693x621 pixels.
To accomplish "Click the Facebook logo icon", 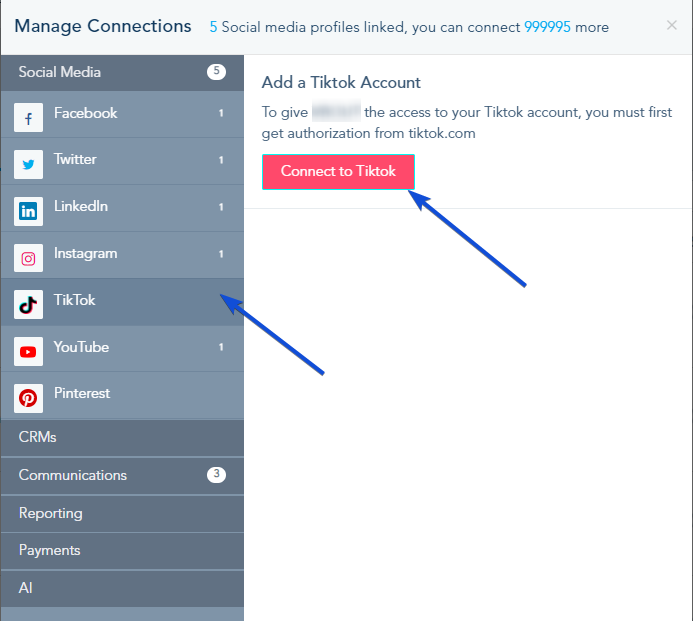I will [x=28, y=118].
